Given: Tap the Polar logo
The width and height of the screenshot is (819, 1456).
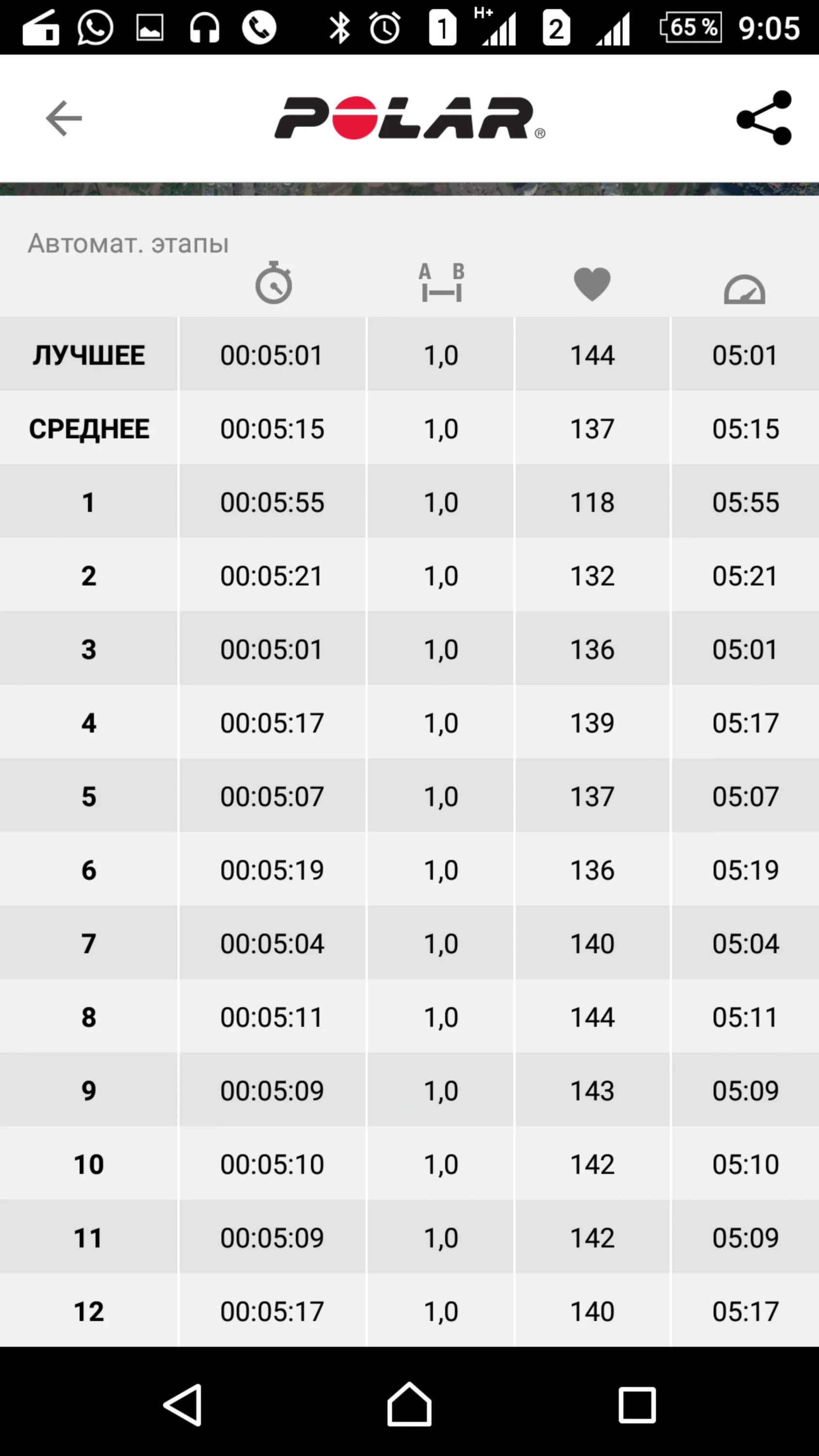Looking at the screenshot, I should tap(409, 118).
